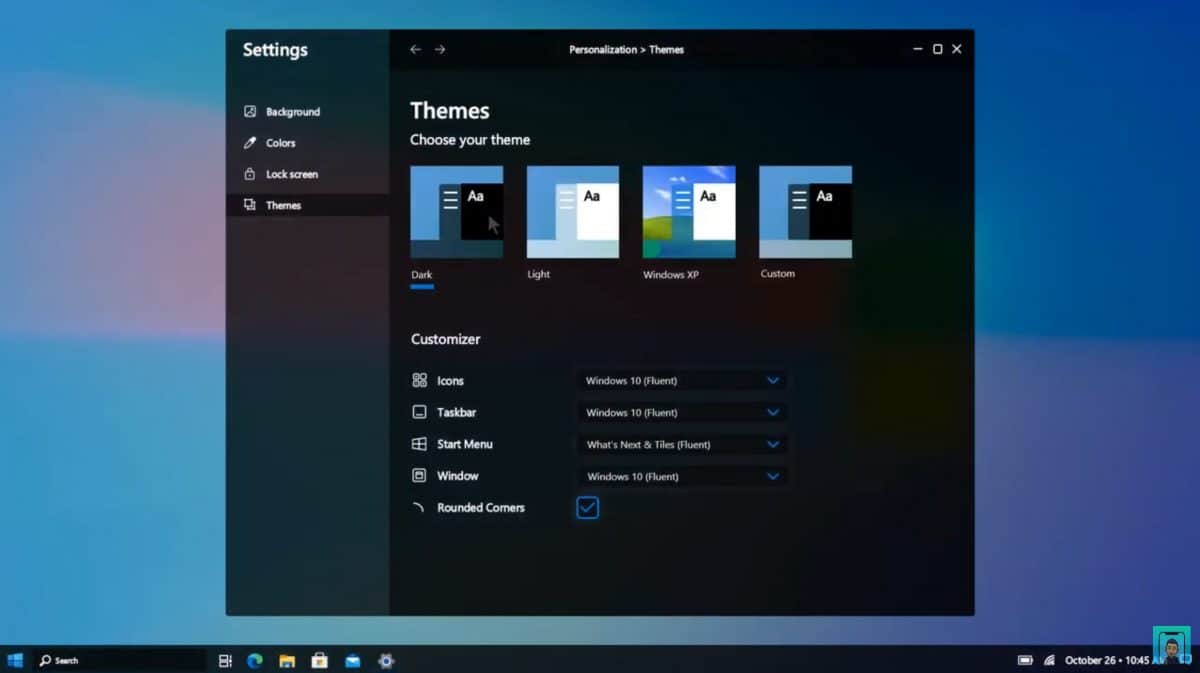Open the Taskbar style dropdown
1200x673 pixels.
coord(682,412)
